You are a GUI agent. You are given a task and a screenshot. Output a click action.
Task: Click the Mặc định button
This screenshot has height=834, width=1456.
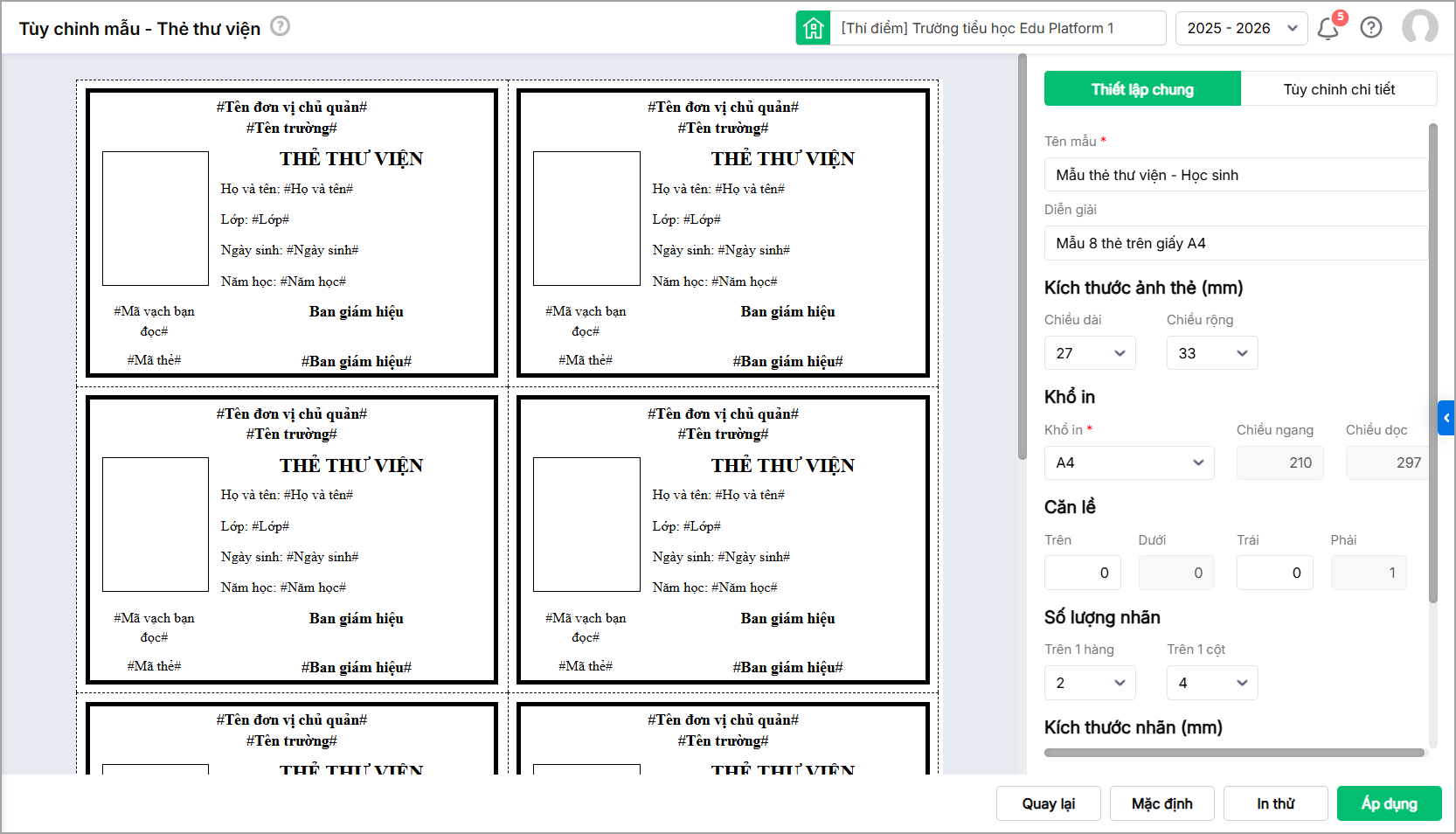(x=1162, y=803)
